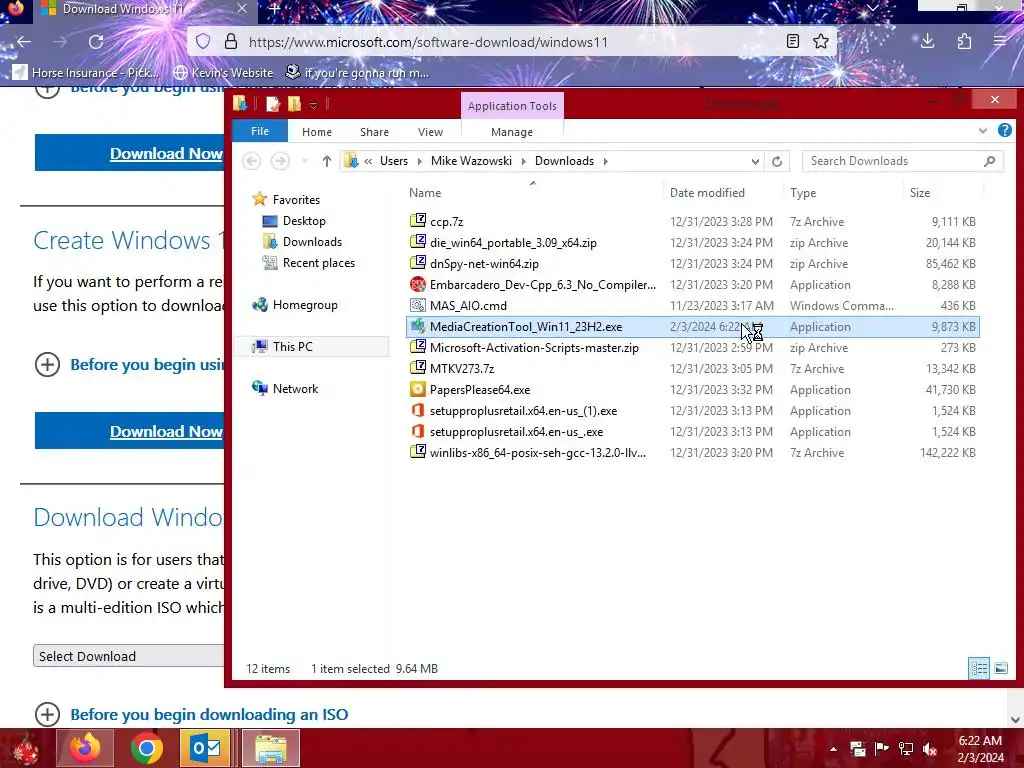Click the tracking protection shield icon
Screen dimensions: 1024x768
203,42
